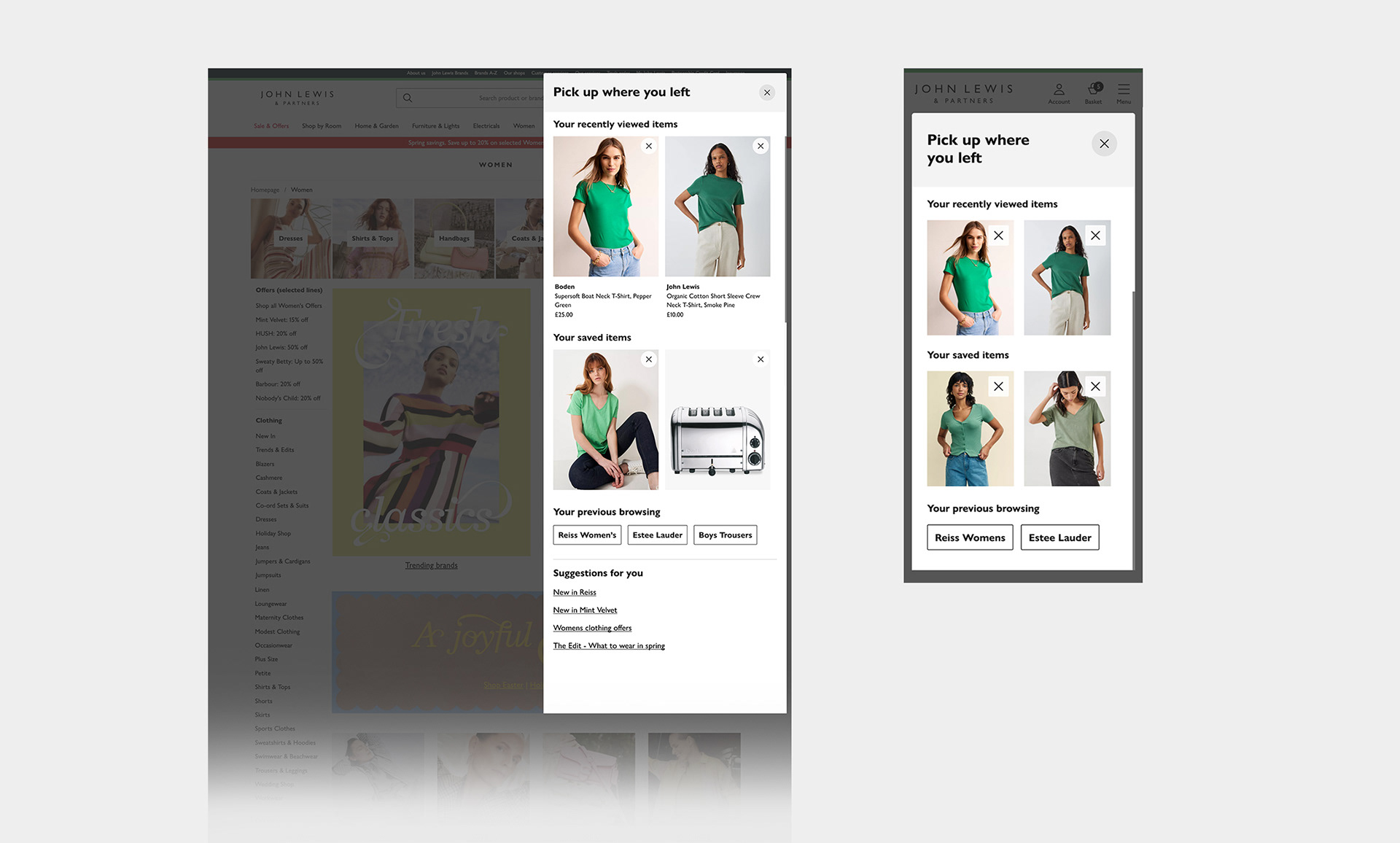Open the Furniture & Lights nav item
Image resolution: width=1400 pixels, height=843 pixels.
[435, 126]
